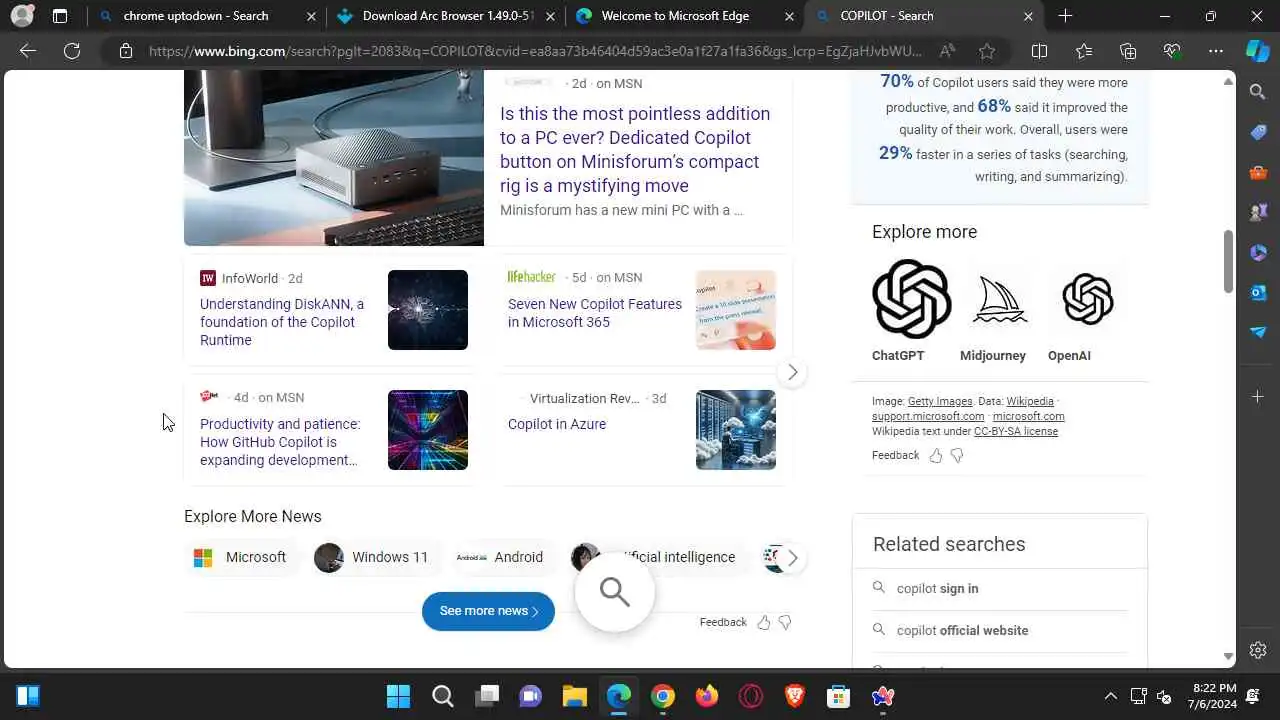This screenshot has width=1280, height=720.
Task: Thumbs up the news section feedback
Action: pyautogui.click(x=764, y=622)
